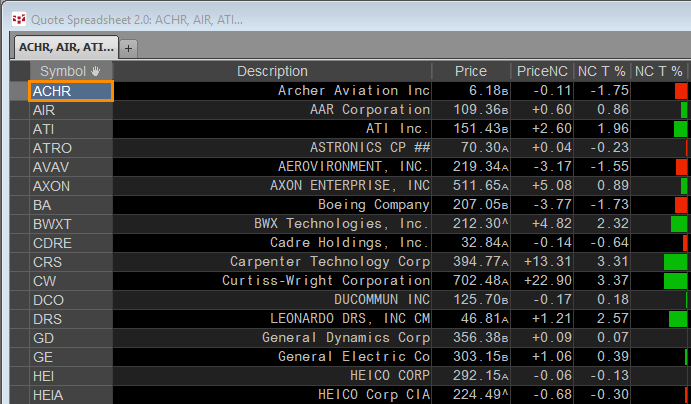691x404 pixels.
Task: Click the row selector beside AIR
Action: pos(20,109)
